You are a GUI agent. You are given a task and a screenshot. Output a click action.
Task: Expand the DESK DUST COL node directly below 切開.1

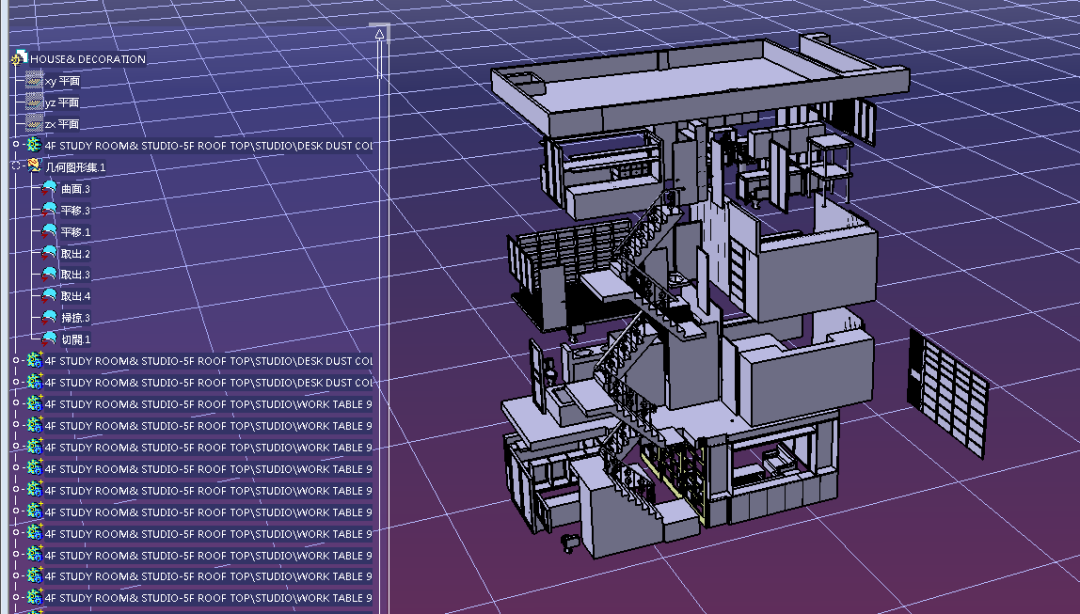pyautogui.click(x=16, y=360)
